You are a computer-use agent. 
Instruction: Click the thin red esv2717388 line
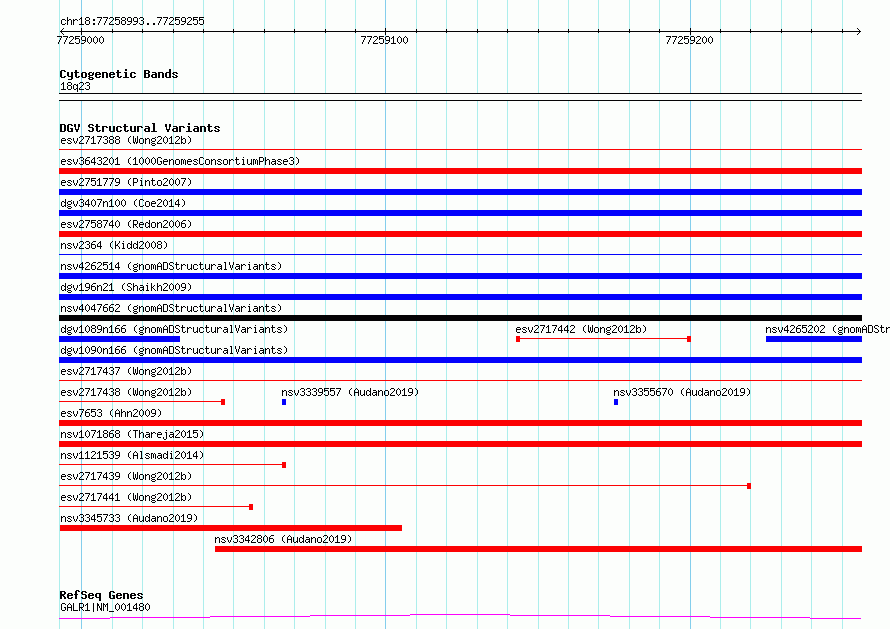pyautogui.click(x=460, y=149)
